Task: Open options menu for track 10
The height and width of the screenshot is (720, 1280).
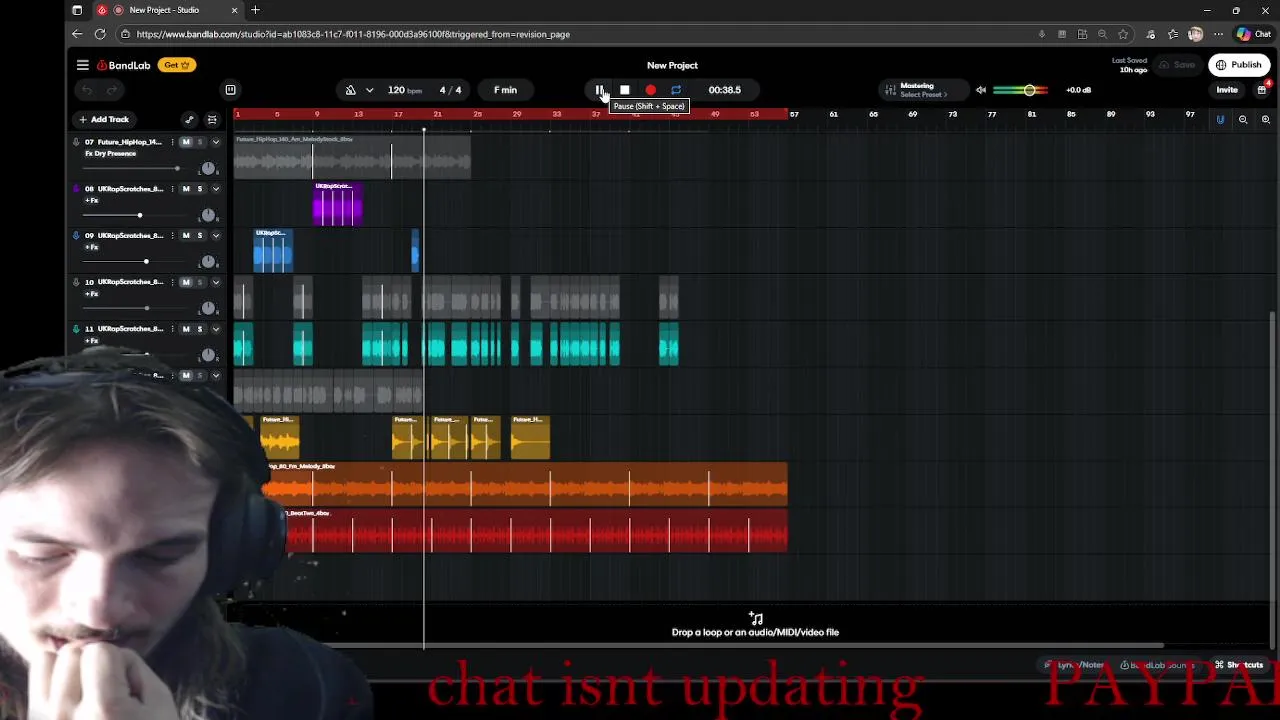Action: pos(172,282)
